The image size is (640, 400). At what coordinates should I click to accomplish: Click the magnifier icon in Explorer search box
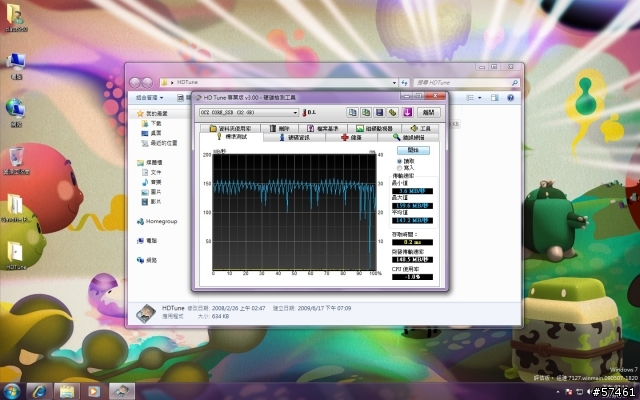[515, 82]
